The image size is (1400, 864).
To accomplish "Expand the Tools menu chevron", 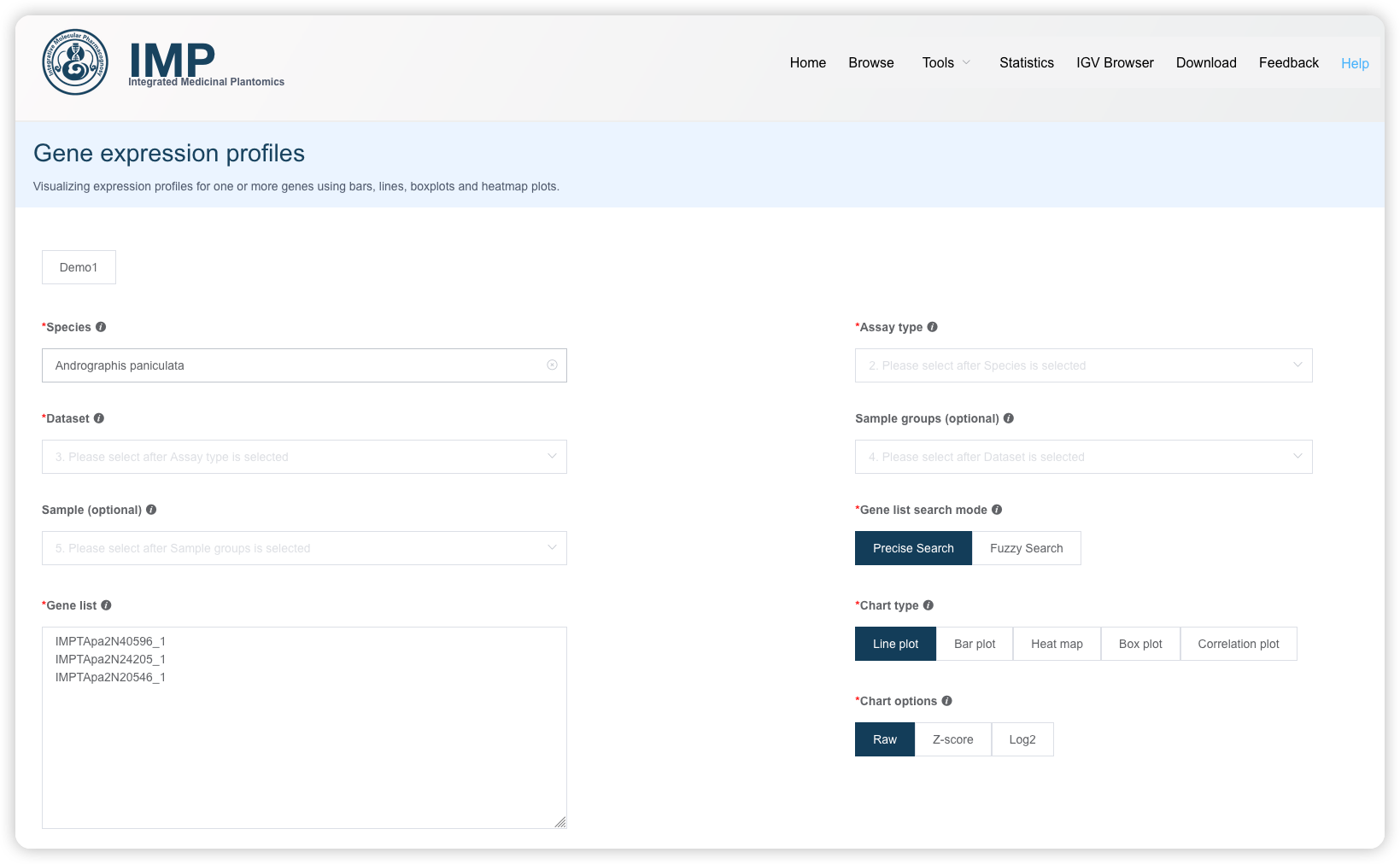I will click(966, 62).
